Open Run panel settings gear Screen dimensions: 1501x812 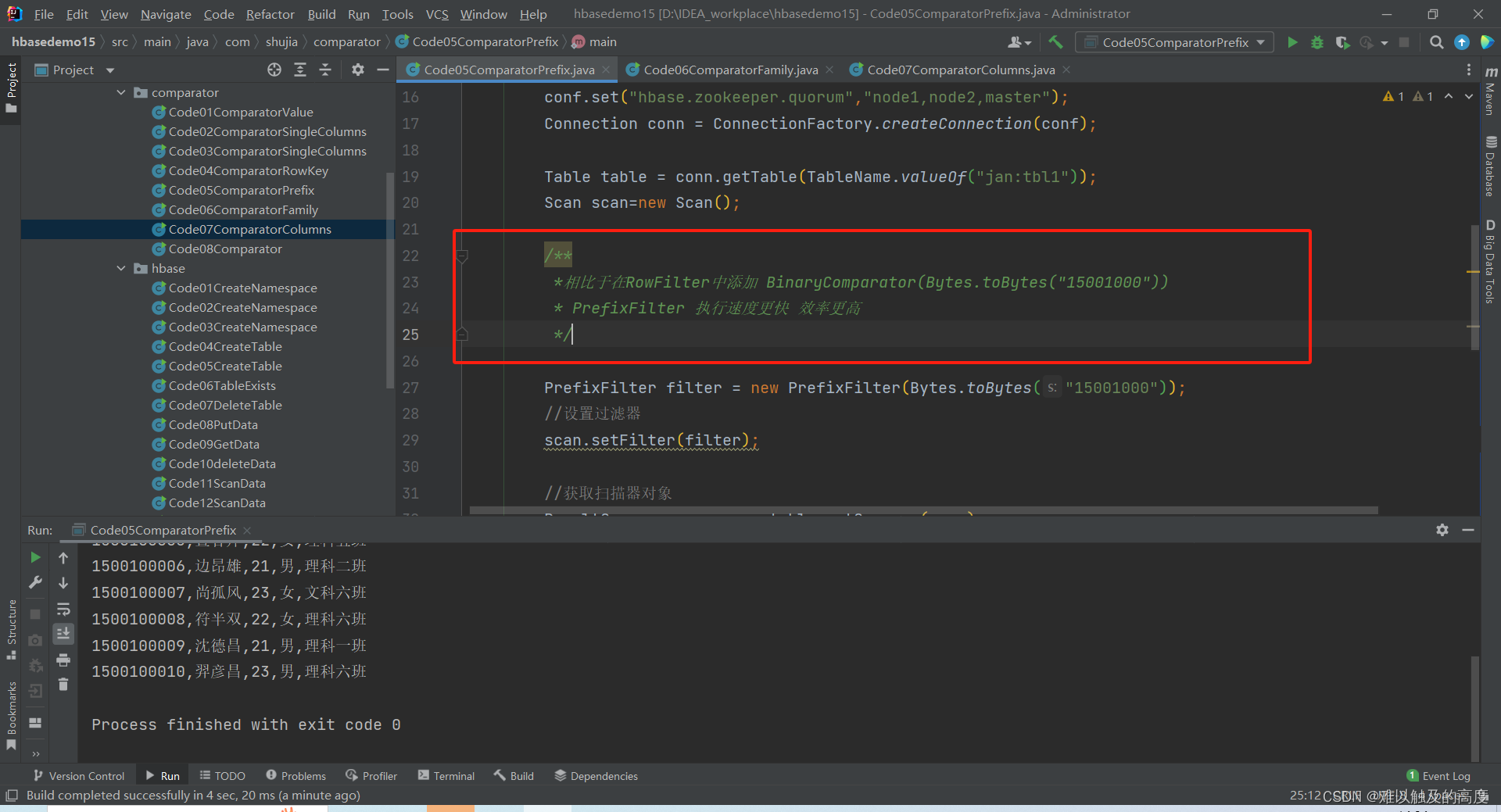(1442, 530)
